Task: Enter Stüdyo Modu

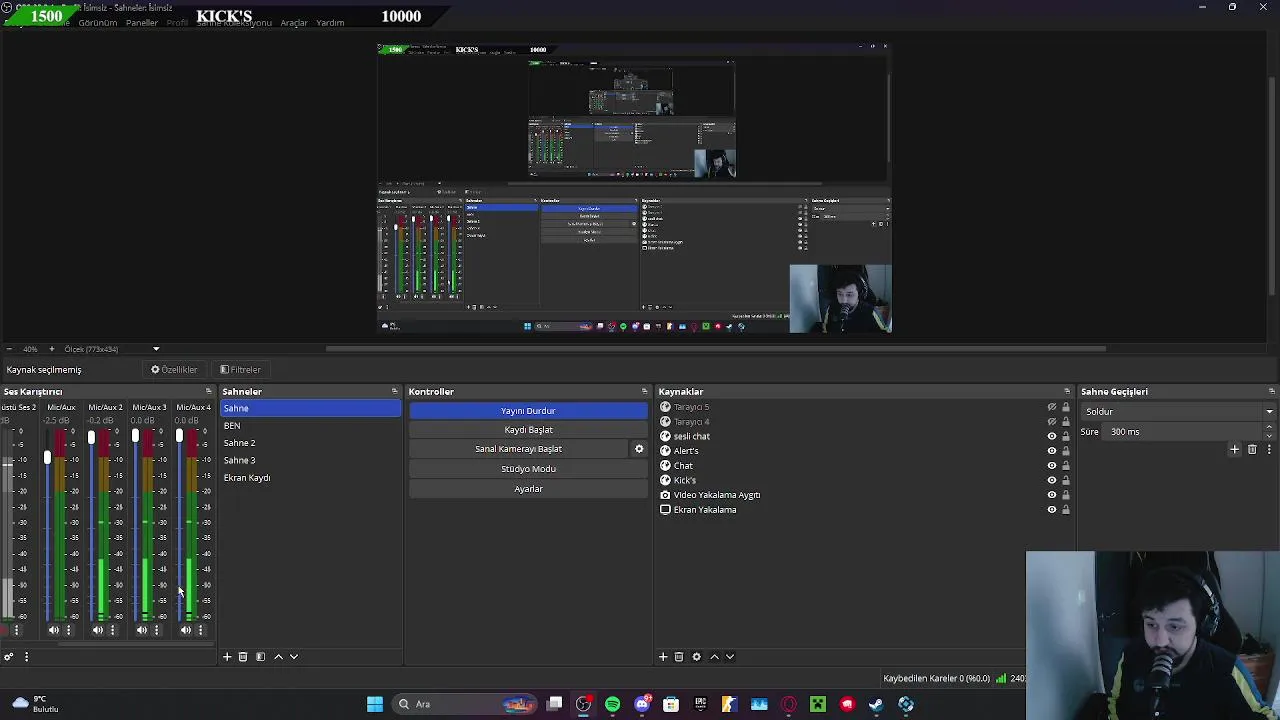Action: pos(528,469)
